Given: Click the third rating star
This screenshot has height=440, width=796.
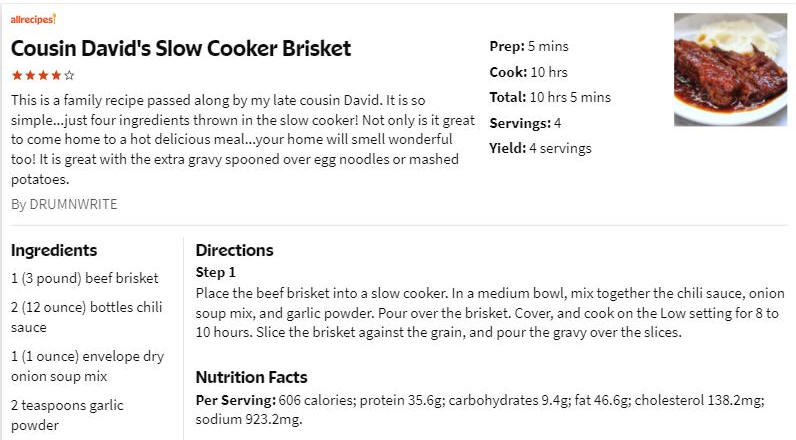Looking at the screenshot, I should click(43, 76).
